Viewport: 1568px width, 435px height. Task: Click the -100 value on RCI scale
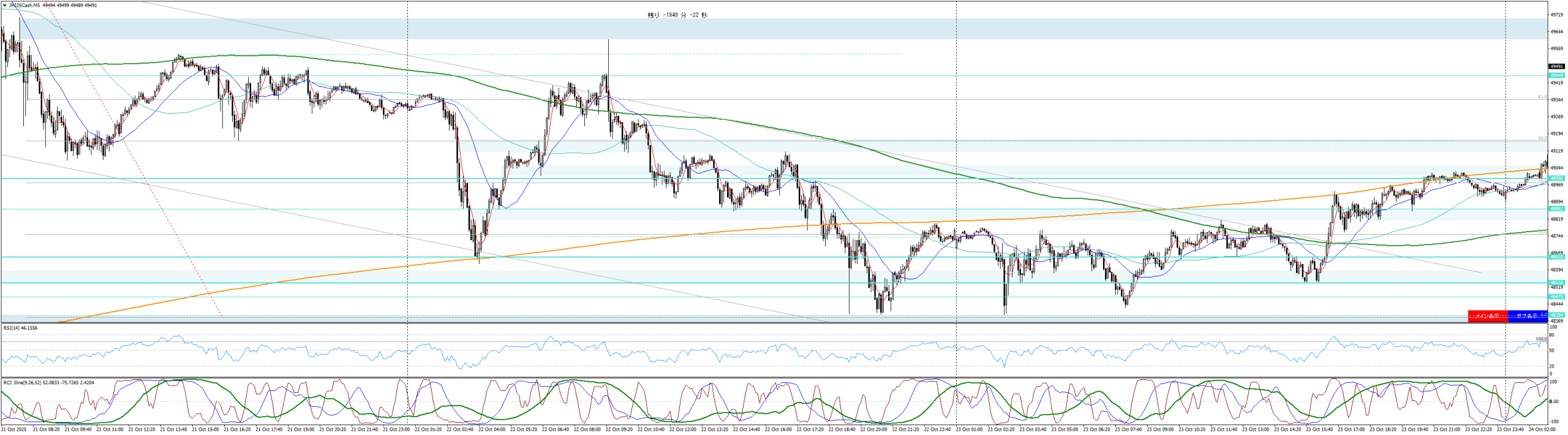[1553, 422]
